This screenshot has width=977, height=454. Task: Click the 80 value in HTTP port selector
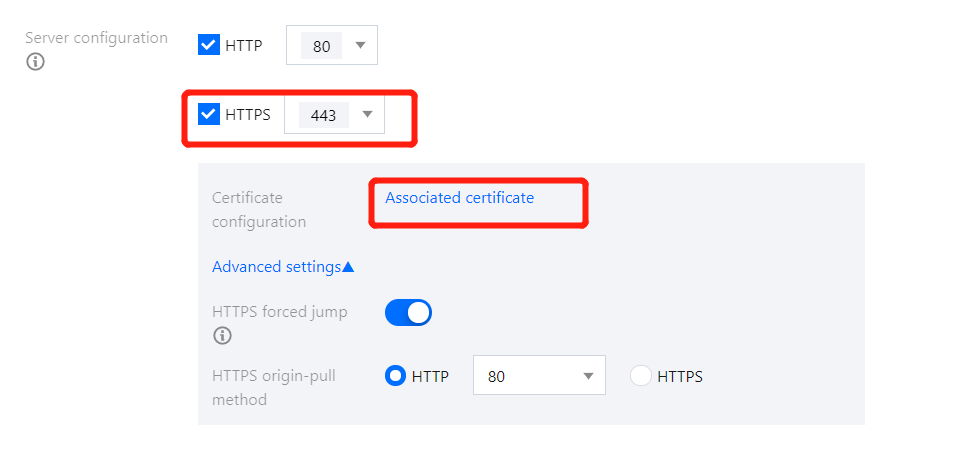[321, 46]
